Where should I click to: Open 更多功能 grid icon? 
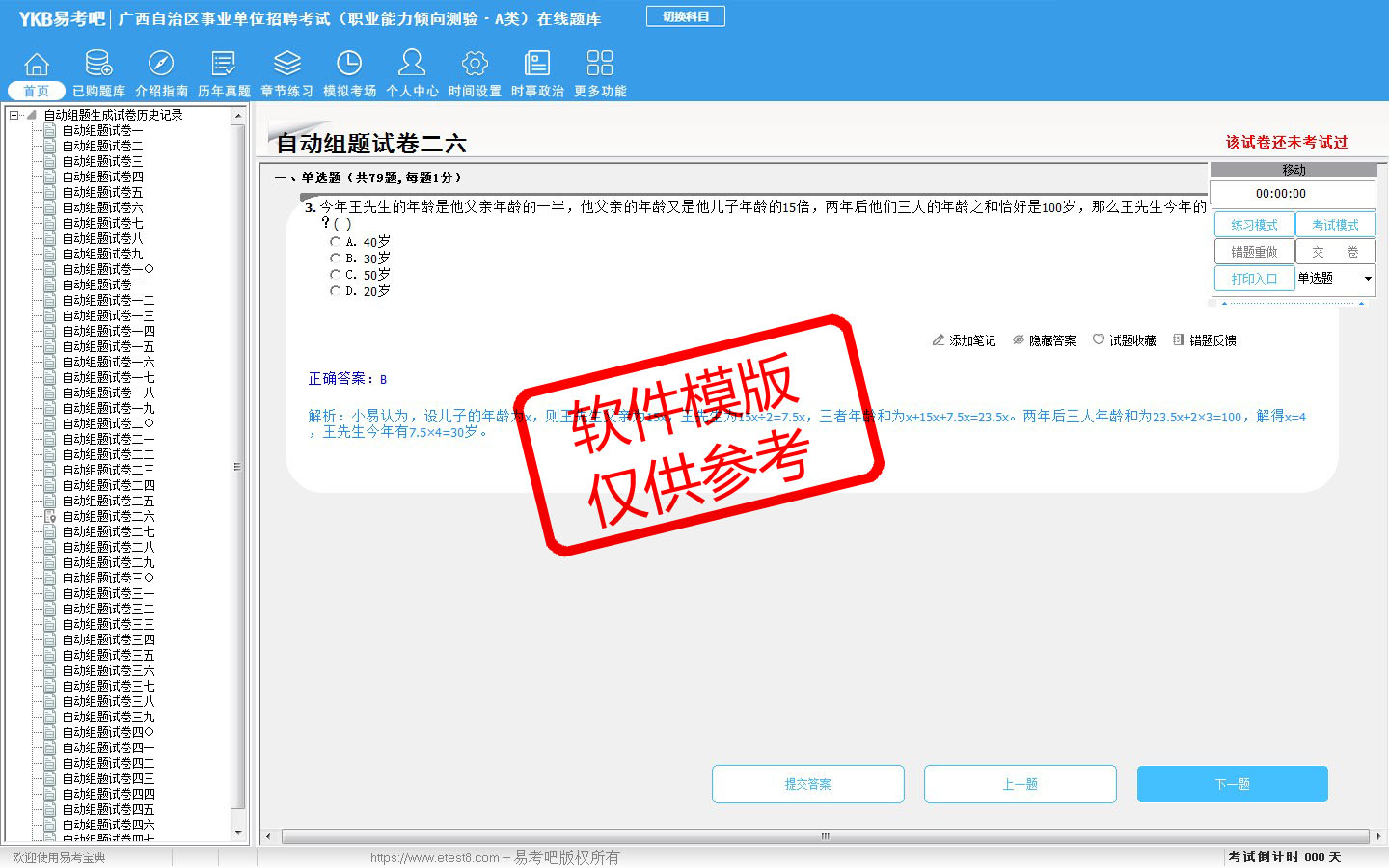(600, 64)
